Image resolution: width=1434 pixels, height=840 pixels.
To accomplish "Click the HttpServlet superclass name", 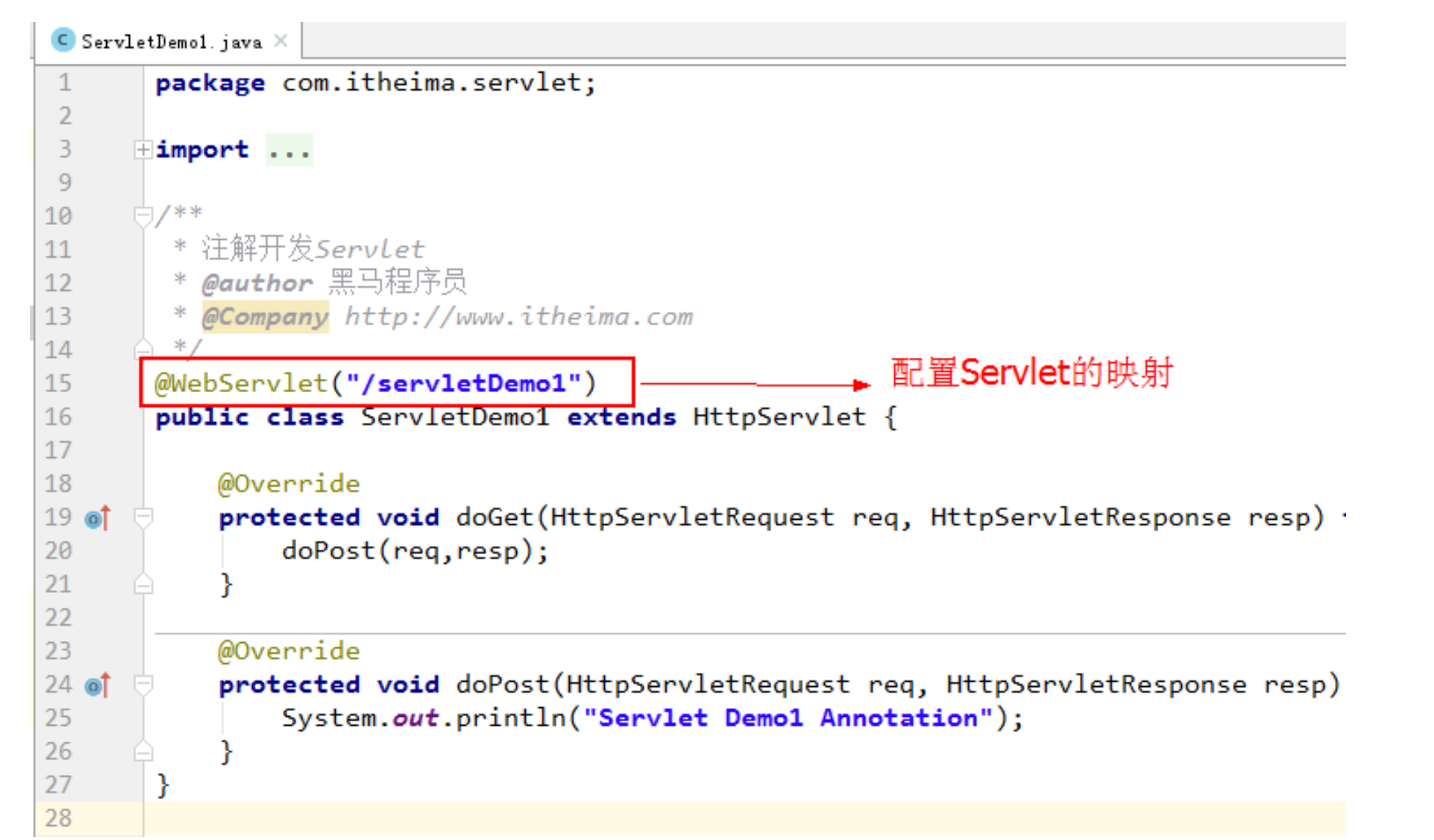I will [x=779, y=416].
